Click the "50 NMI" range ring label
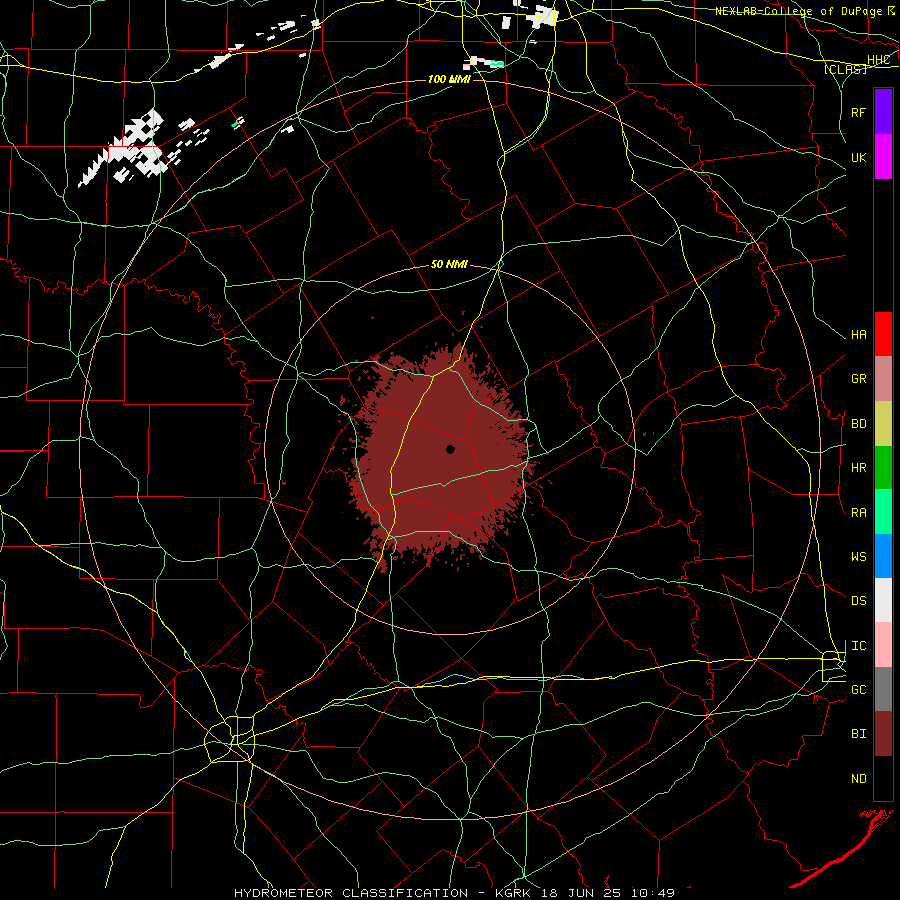The height and width of the screenshot is (900, 900). (x=449, y=265)
